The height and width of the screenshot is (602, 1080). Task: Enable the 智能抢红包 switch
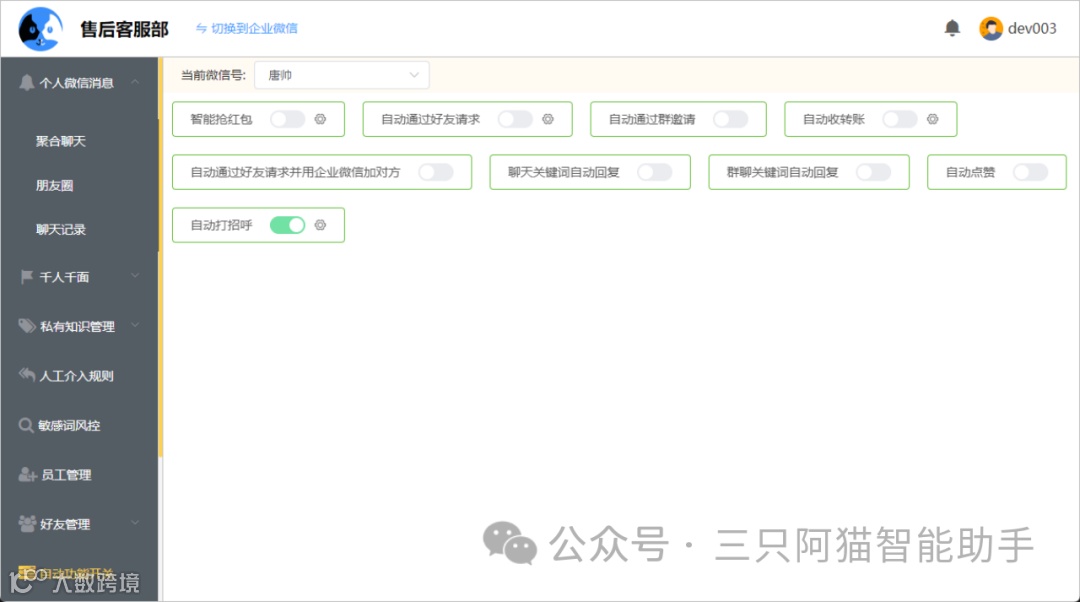pyautogui.click(x=287, y=119)
